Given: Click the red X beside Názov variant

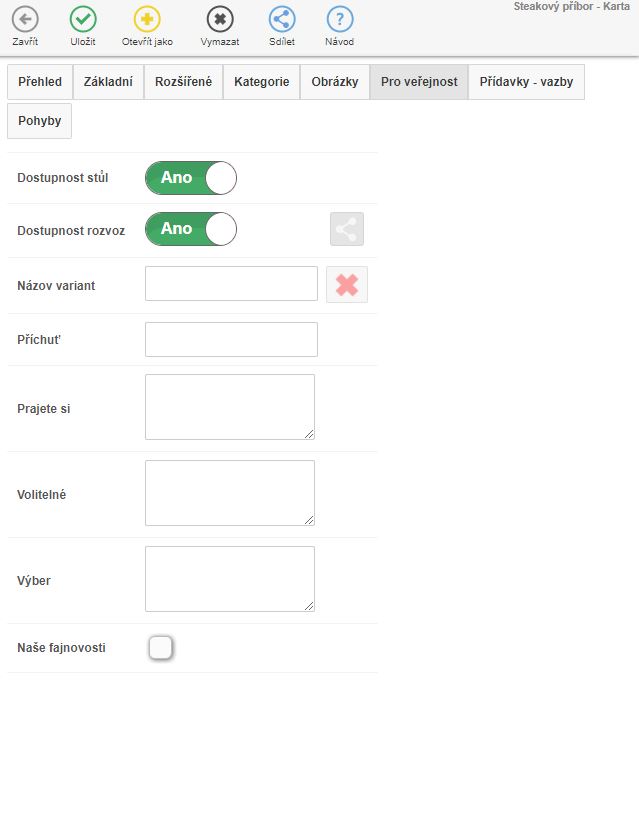Looking at the screenshot, I should point(347,285).
